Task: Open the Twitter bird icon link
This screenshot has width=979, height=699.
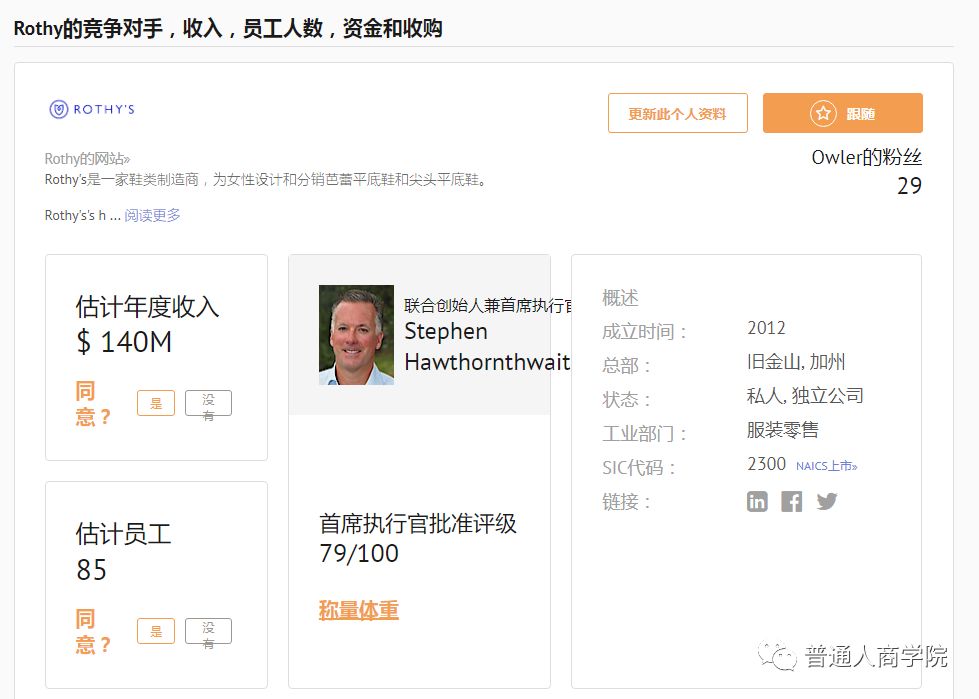Action: pos(826,501)
